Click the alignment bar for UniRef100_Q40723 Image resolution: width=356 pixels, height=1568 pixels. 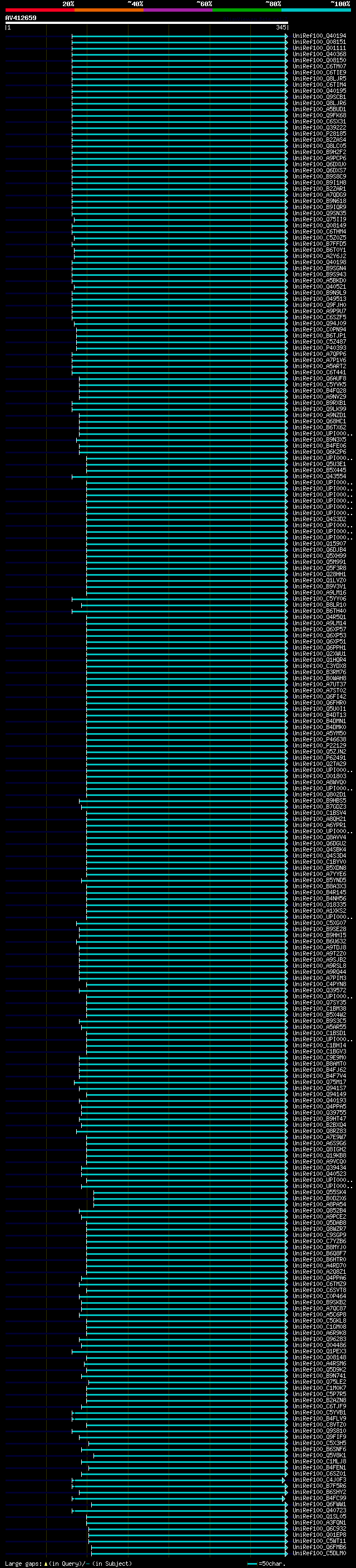pos(180,1510)
